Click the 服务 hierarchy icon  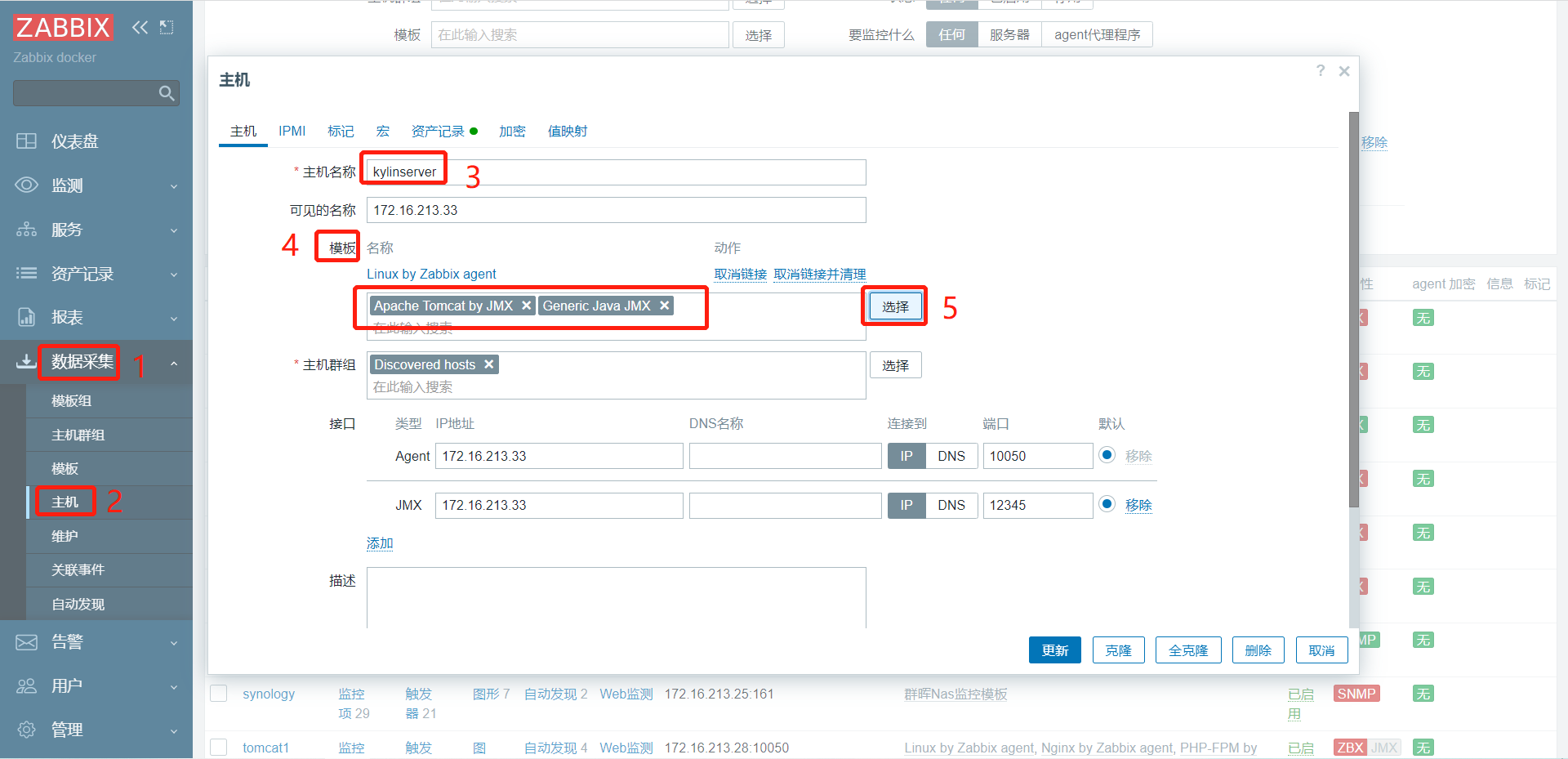tap(26, 230)
